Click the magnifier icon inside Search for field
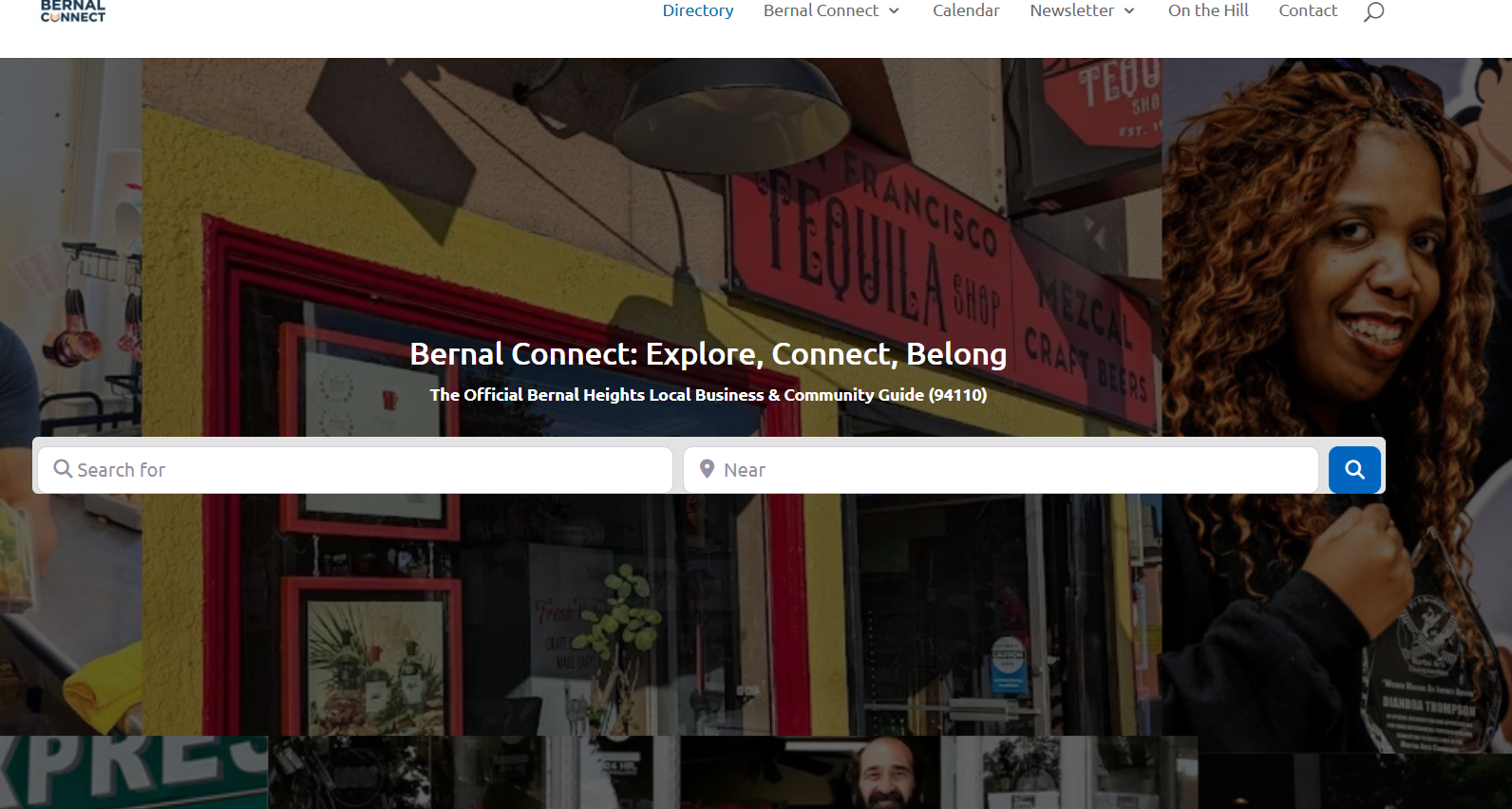 pyautogui.click(x=63, y=469)
